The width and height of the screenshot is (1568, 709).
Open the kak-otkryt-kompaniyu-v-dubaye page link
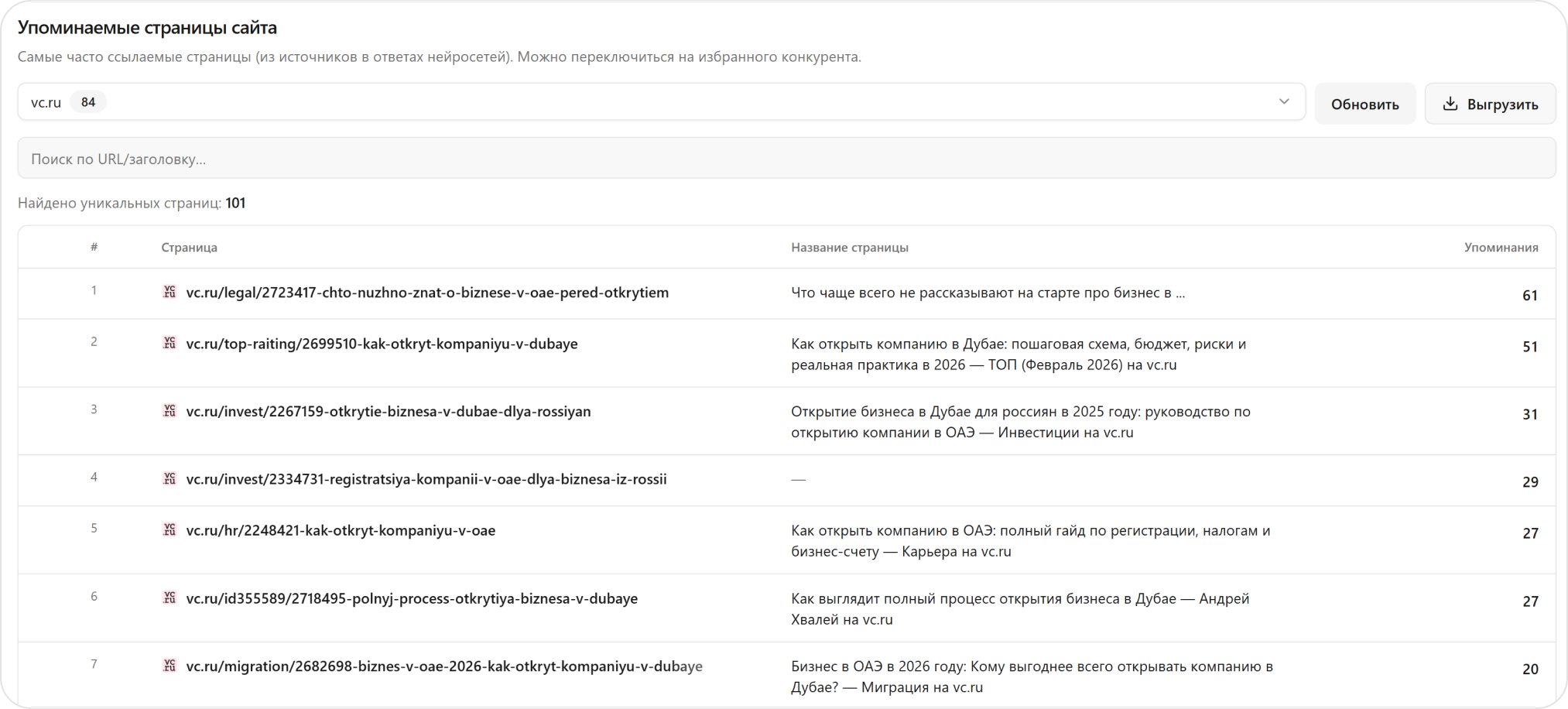(x=382, y=344)
